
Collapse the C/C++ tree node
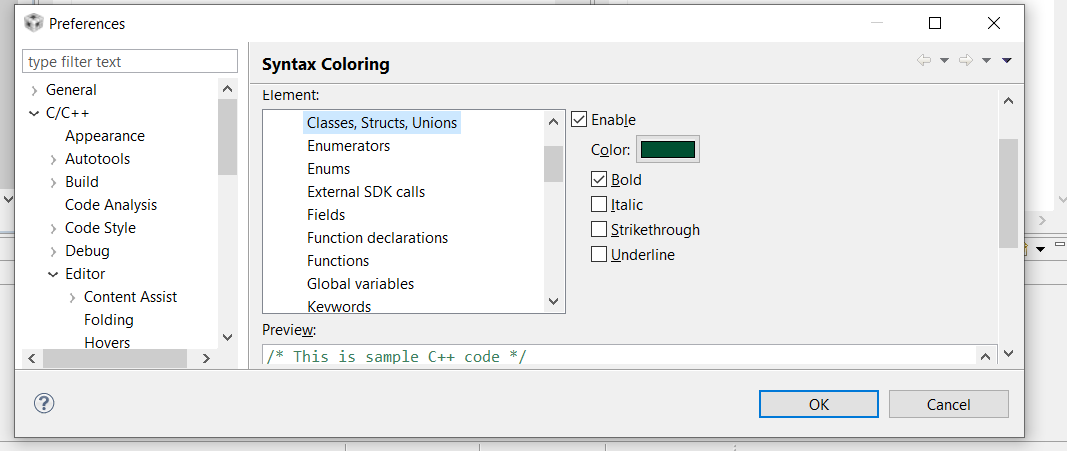tap(35, 113)
